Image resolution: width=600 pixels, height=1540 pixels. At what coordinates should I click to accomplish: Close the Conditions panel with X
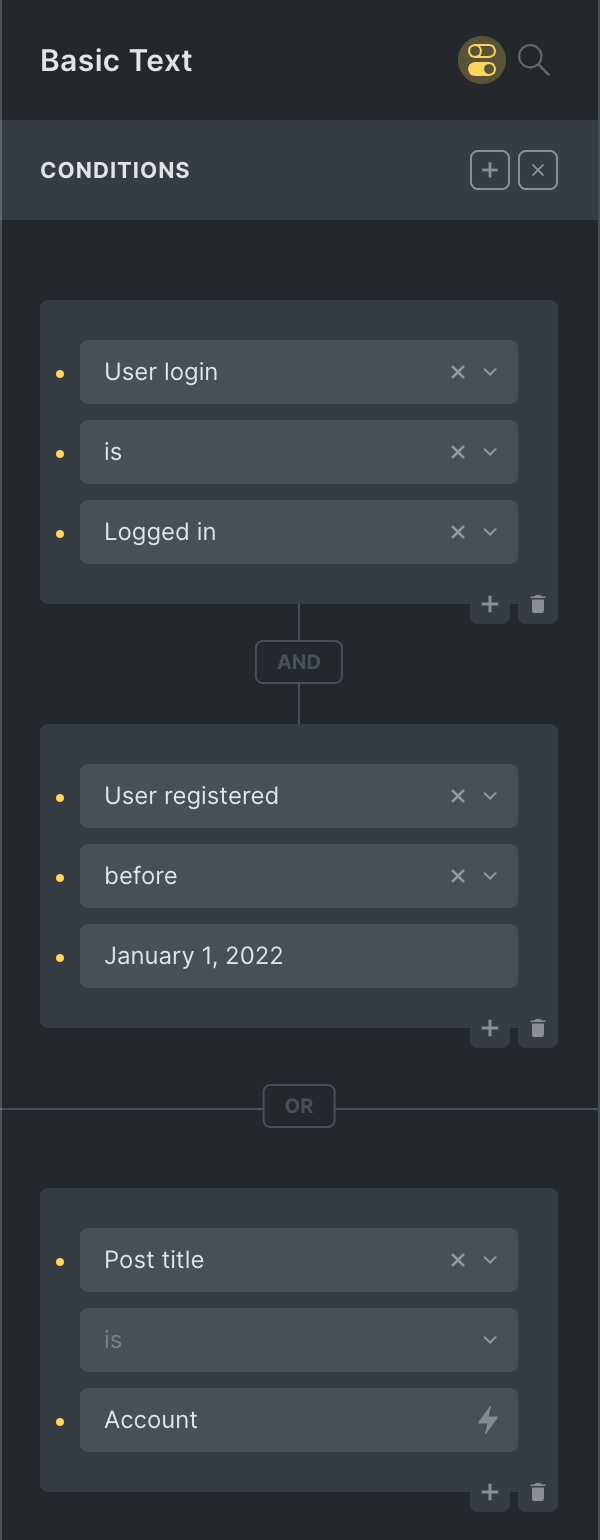point(538,170)
